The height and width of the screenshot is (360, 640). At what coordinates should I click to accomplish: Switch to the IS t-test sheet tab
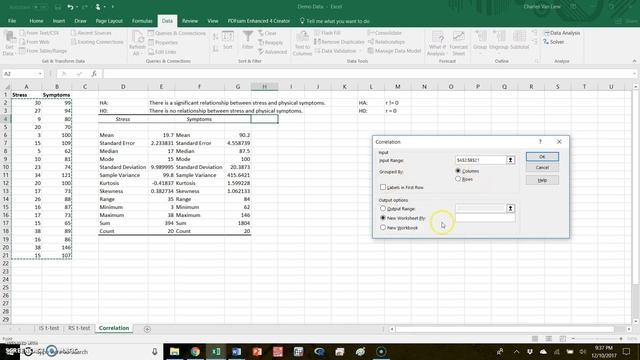click(49, 328)
